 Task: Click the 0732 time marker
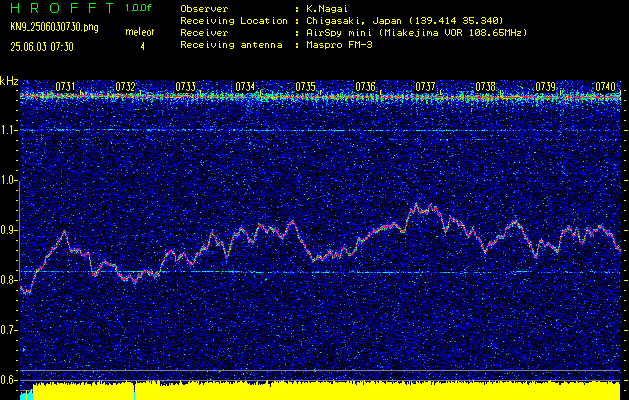pyautogui.click(x=125, y=86)
